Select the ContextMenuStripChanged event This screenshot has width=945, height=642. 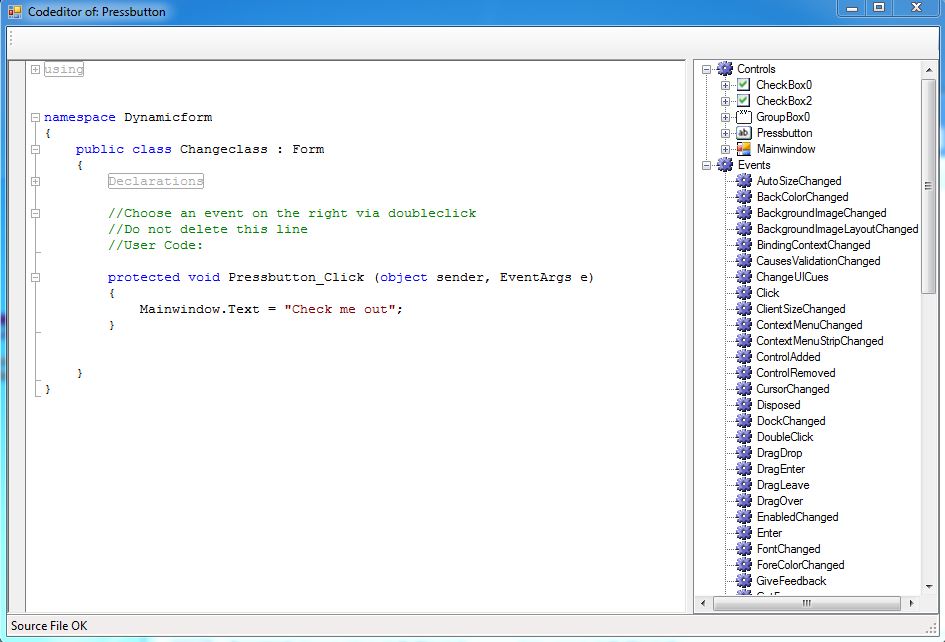pos(820,341)
